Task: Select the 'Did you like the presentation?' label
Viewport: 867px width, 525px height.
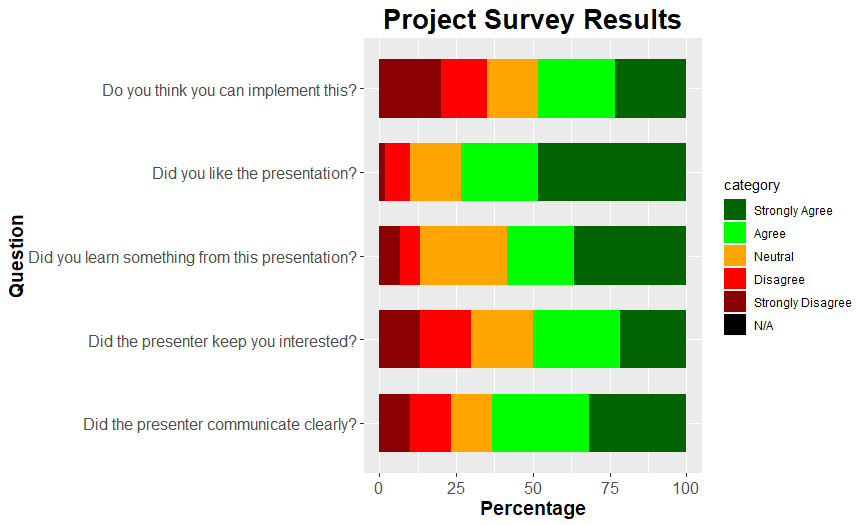Action: [254, 173]
